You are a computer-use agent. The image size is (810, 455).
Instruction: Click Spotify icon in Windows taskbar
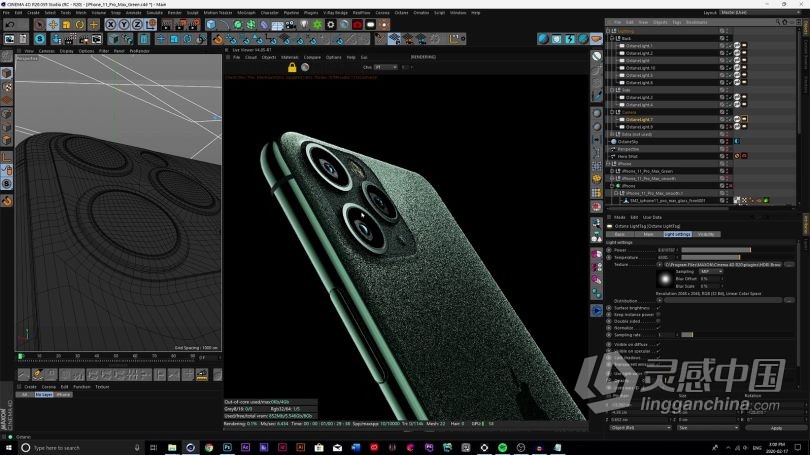pyautogui.click(x=503, y=447)
